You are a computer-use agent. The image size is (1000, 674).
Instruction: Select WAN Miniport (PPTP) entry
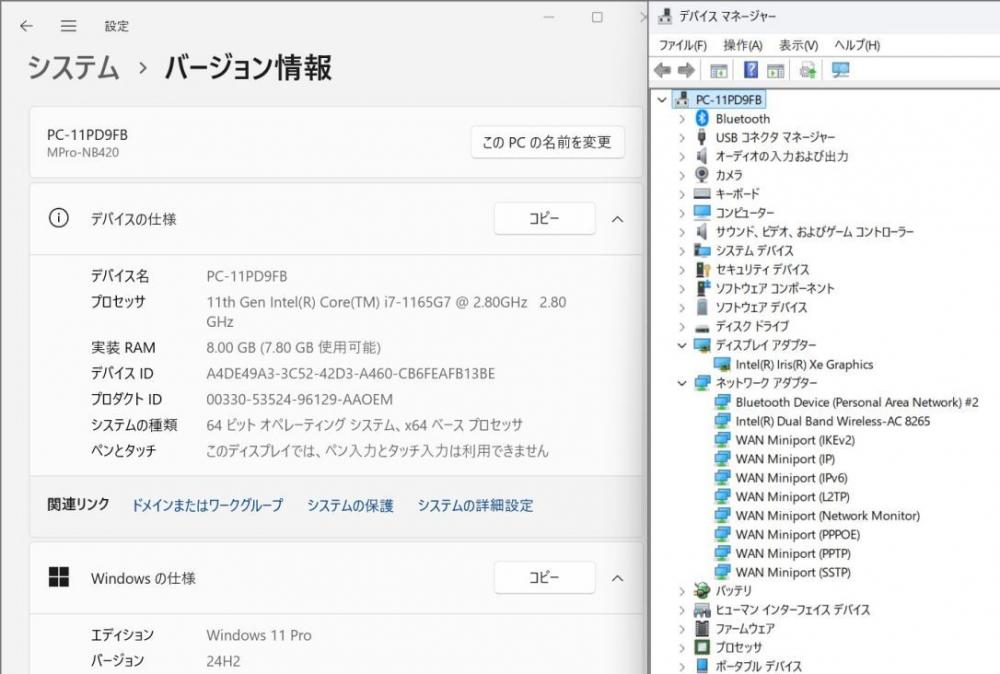pos(793,553)
